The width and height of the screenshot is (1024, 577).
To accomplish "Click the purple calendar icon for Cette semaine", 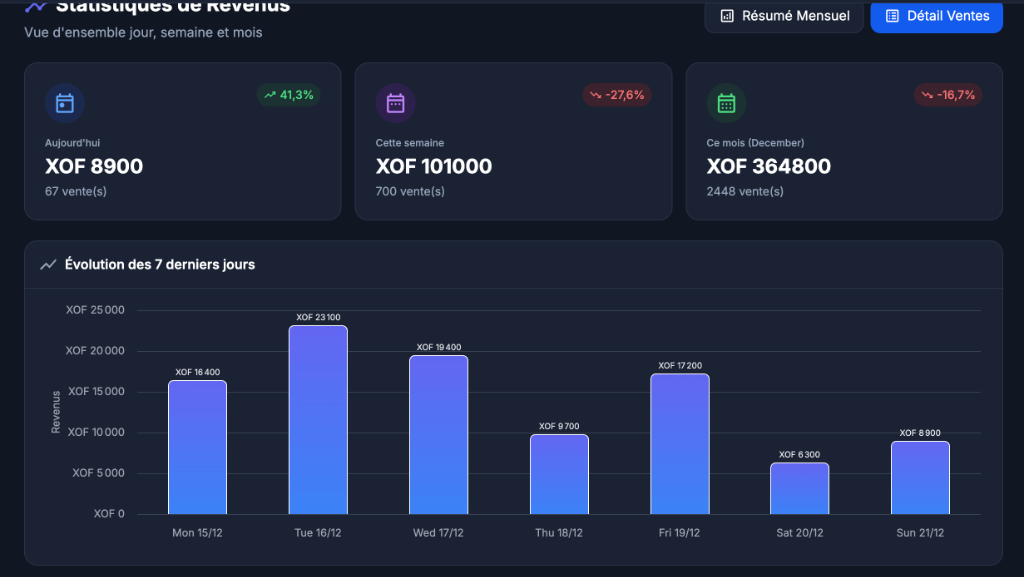I will pos(395,103).
